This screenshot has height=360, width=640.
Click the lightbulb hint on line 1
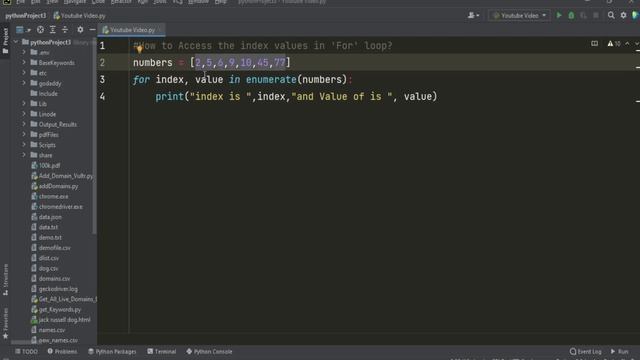click(x=139, y=49)
